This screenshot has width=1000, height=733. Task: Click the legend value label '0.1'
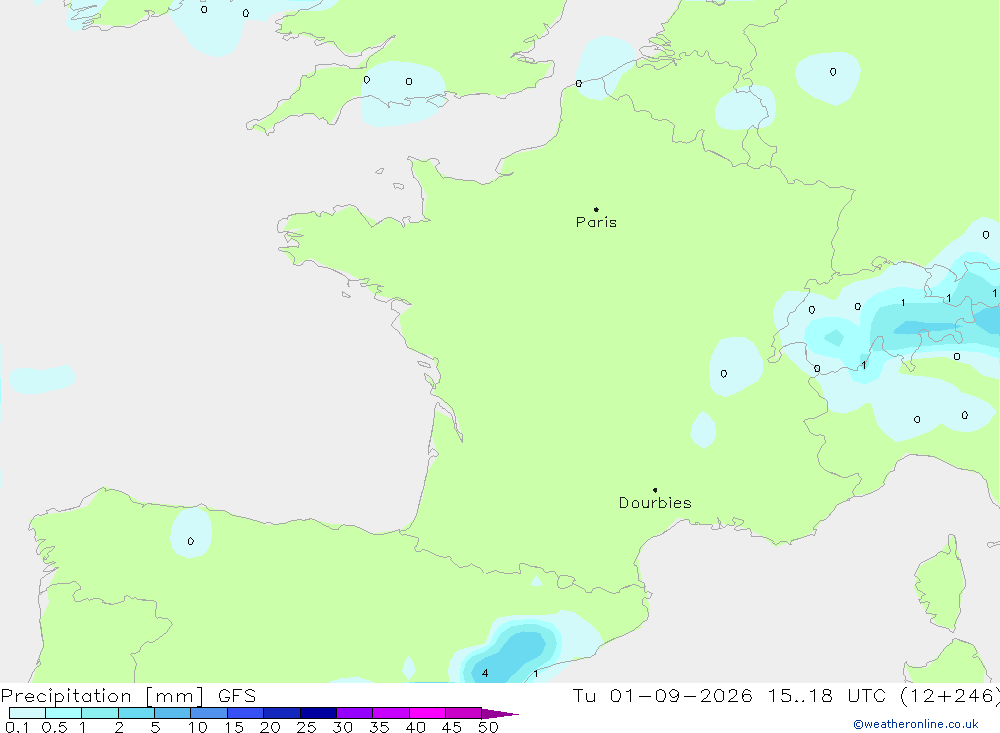pyautogui.click(x=17, y=727)
